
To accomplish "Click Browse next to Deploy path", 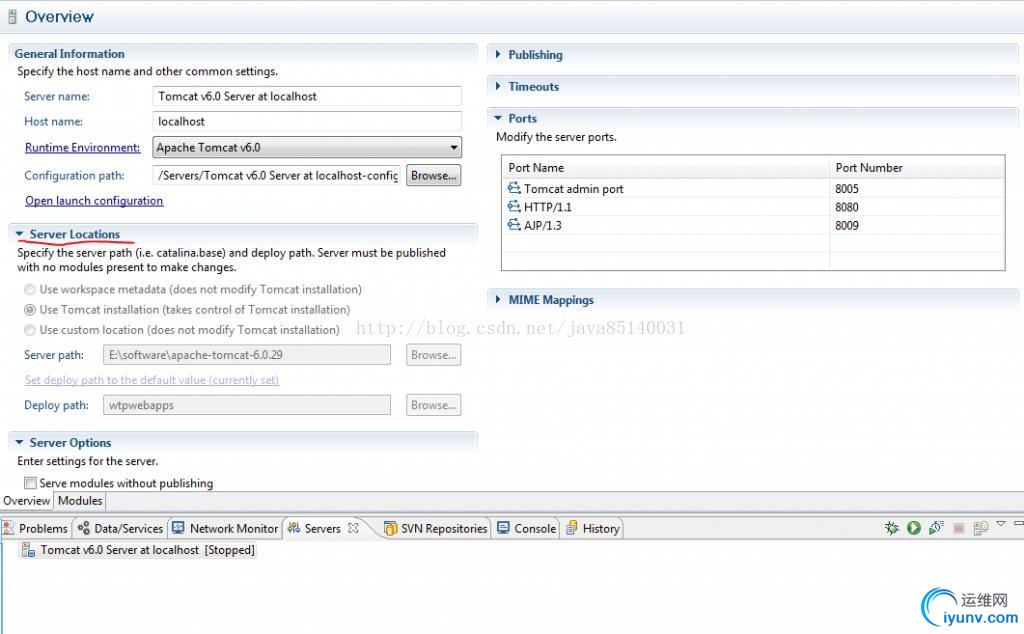I will [434, 405].
